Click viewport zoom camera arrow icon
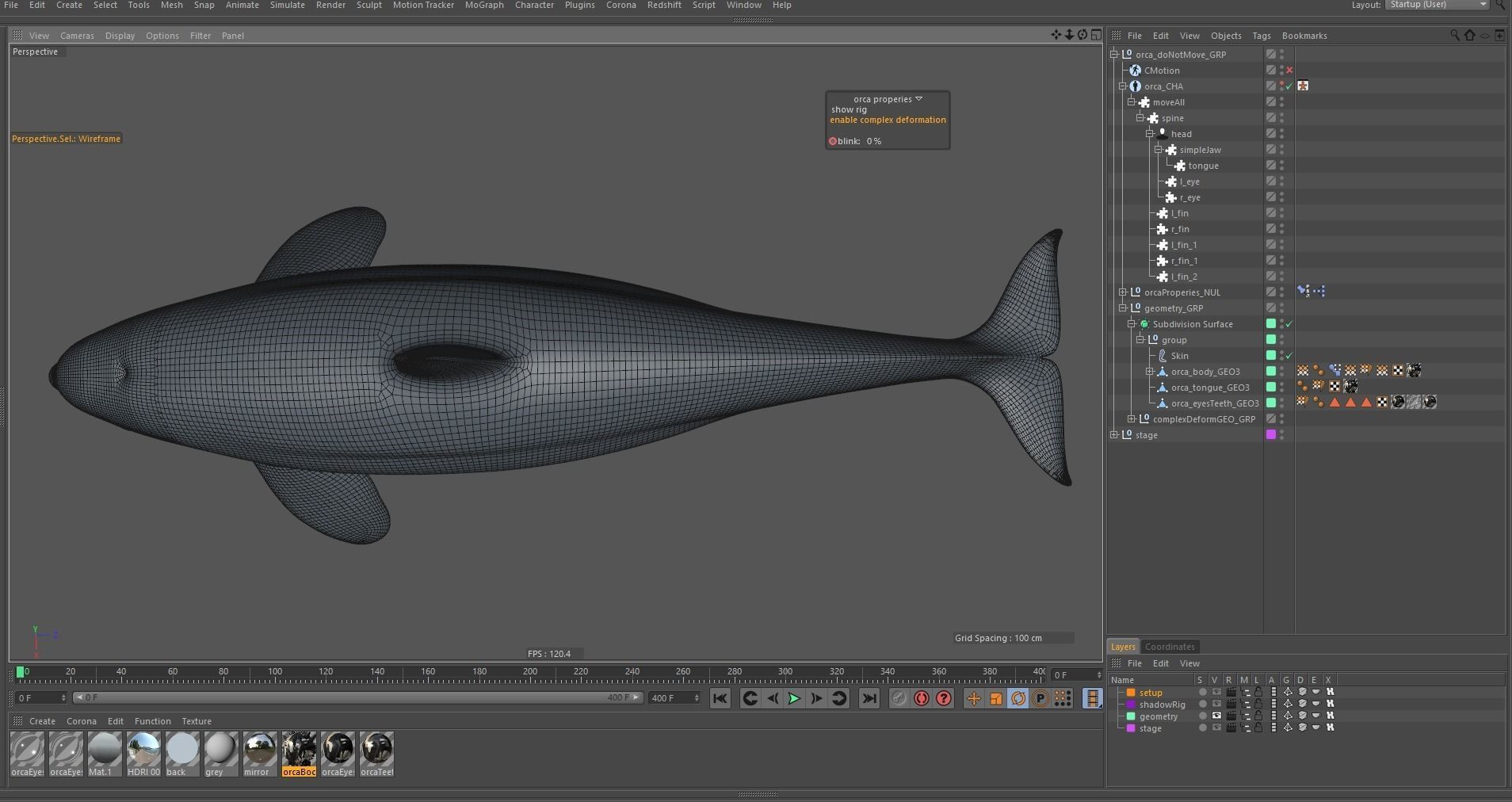The width and height of the screenshot is (1512, 802). coord(1069,35)
